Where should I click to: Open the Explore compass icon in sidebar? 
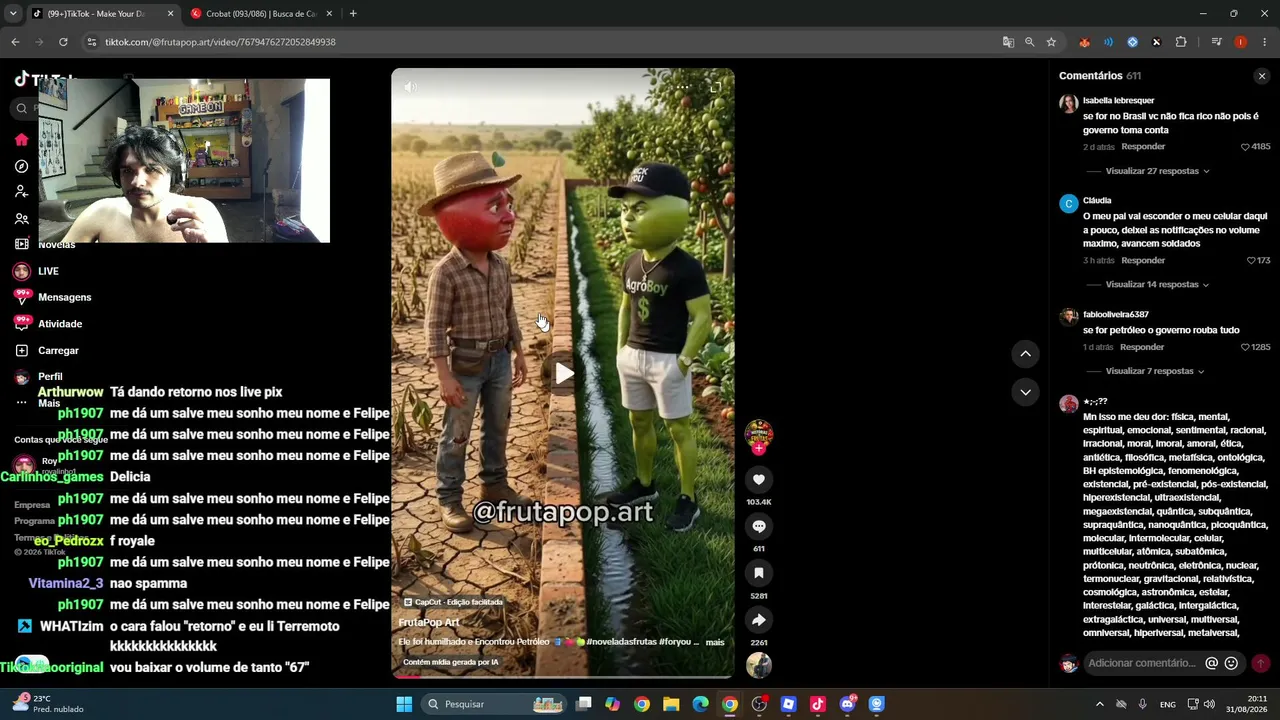[21, 166]
